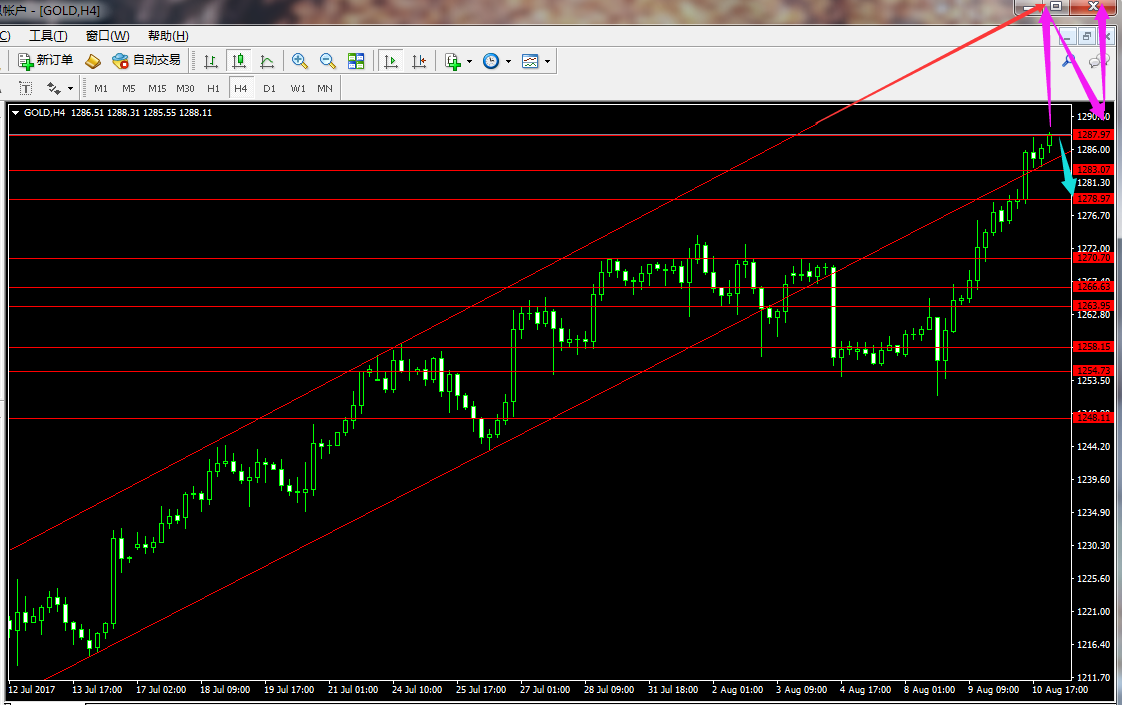This screenshot has height=705, width=1122.
Task: Open the 帮助(H) help menu
Action: click(168, 36)
